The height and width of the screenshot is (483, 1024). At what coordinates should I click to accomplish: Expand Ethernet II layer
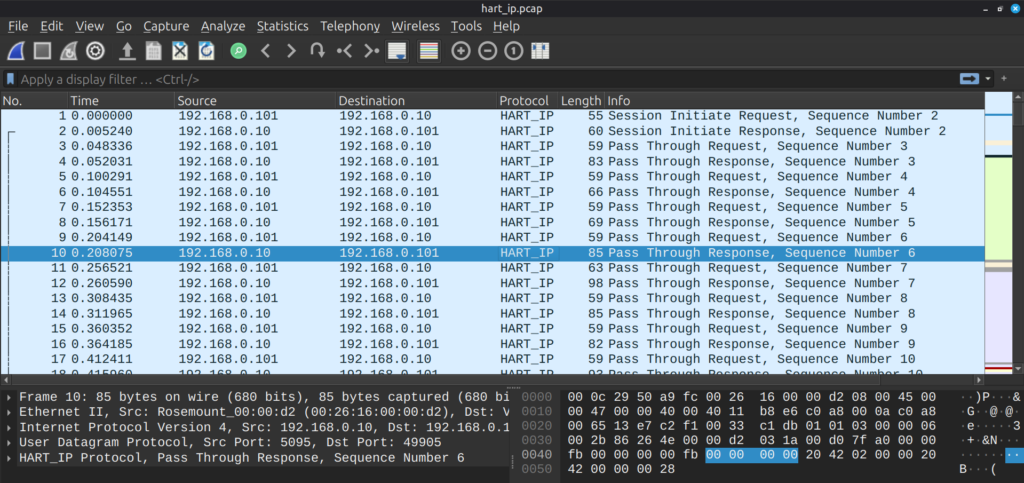point(8,412)
